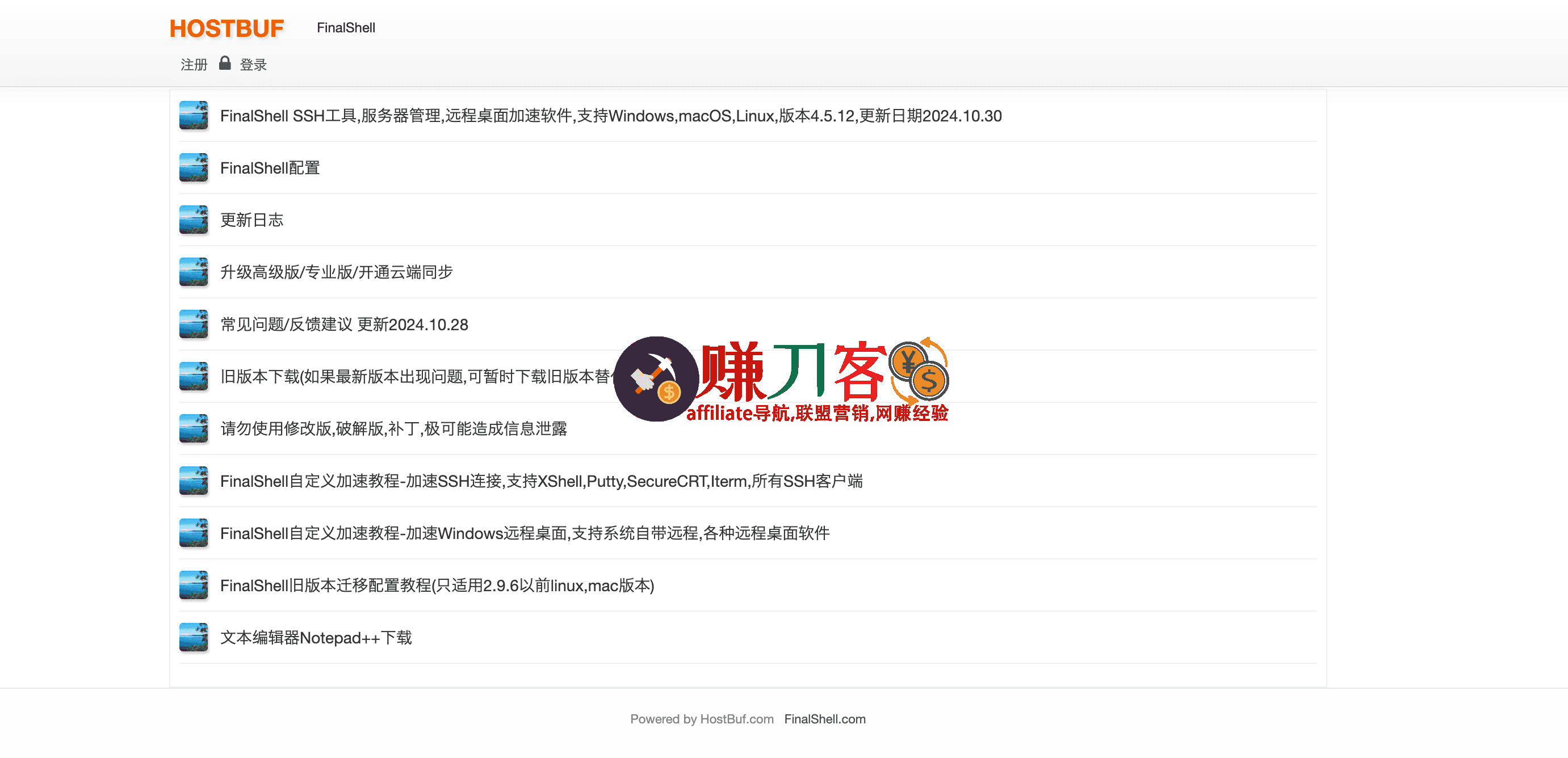This screenshot has width=1568, height=758.
Task: Click the icon beside 更新日志
Action: 194,220
